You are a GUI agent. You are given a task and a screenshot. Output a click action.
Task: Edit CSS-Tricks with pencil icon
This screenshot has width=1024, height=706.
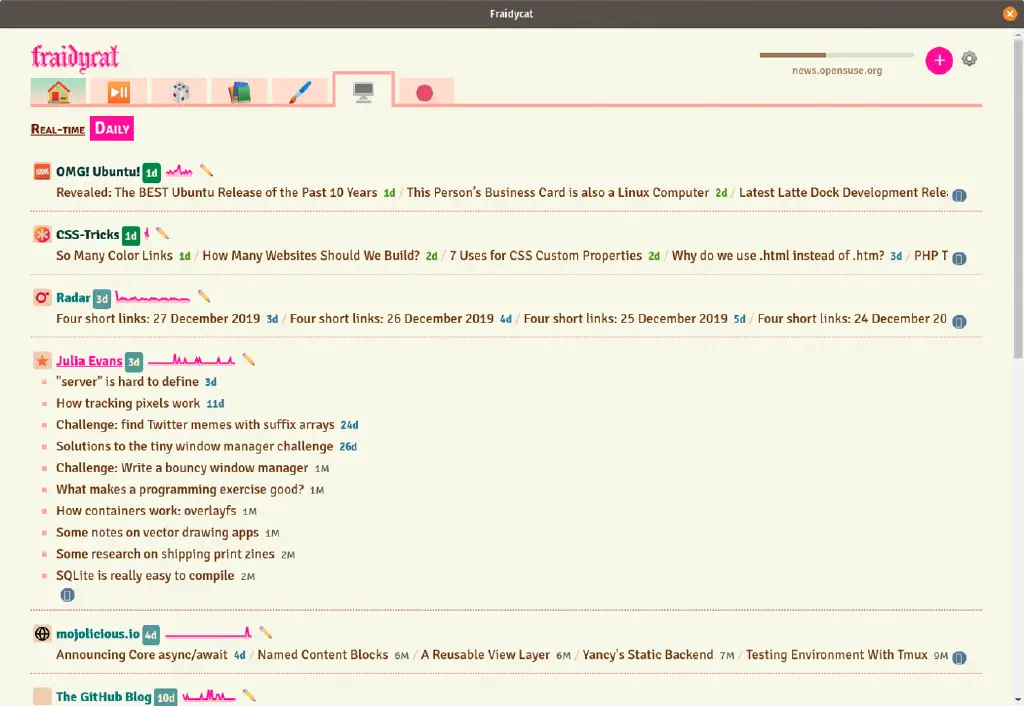tap(163, 233)
